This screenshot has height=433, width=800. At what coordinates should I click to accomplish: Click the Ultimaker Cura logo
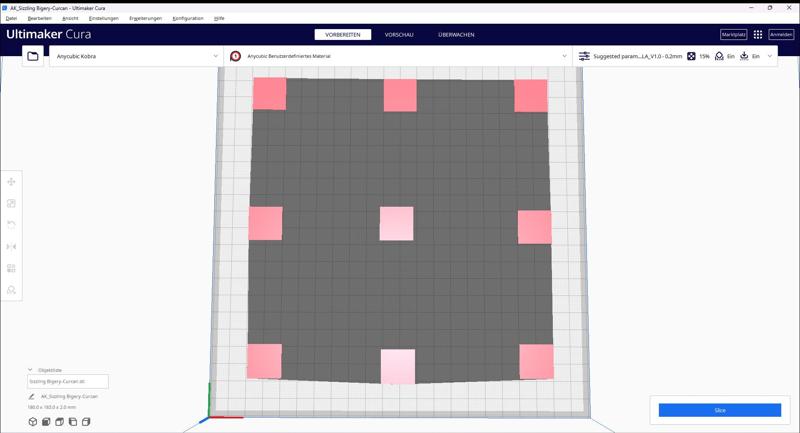pyautogui.click(x=48, y=34)
